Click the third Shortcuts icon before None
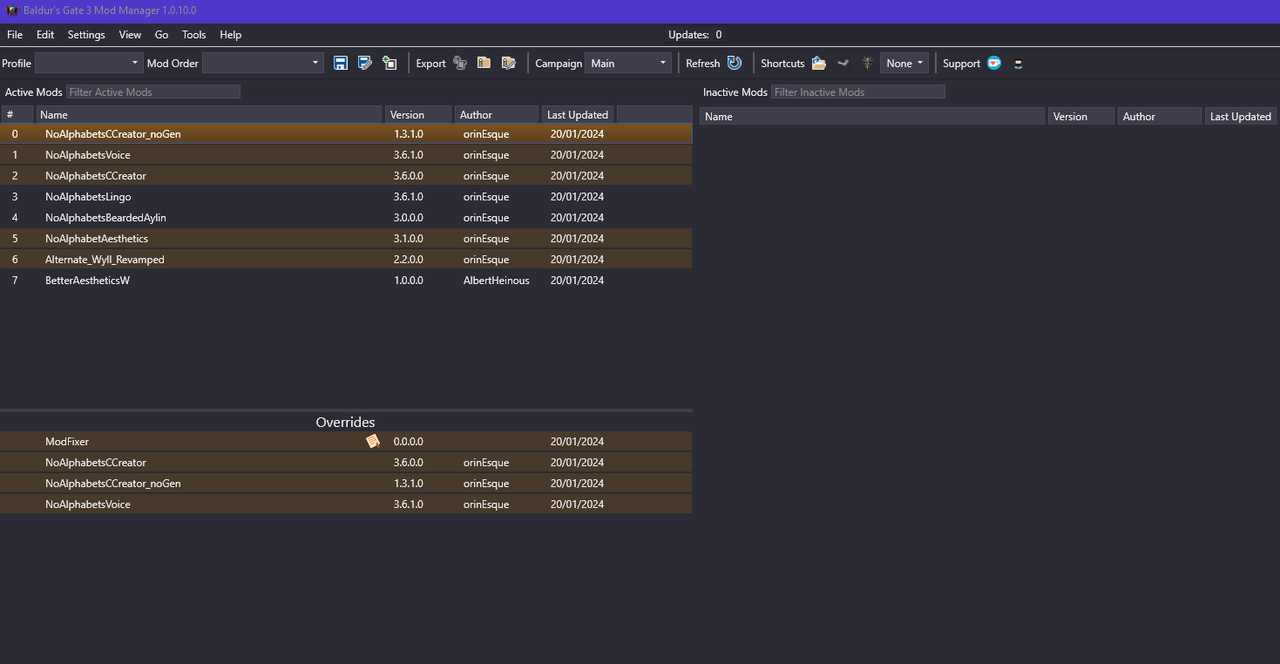The width and height of the screenshot is (1280, 664). [867, 63]
